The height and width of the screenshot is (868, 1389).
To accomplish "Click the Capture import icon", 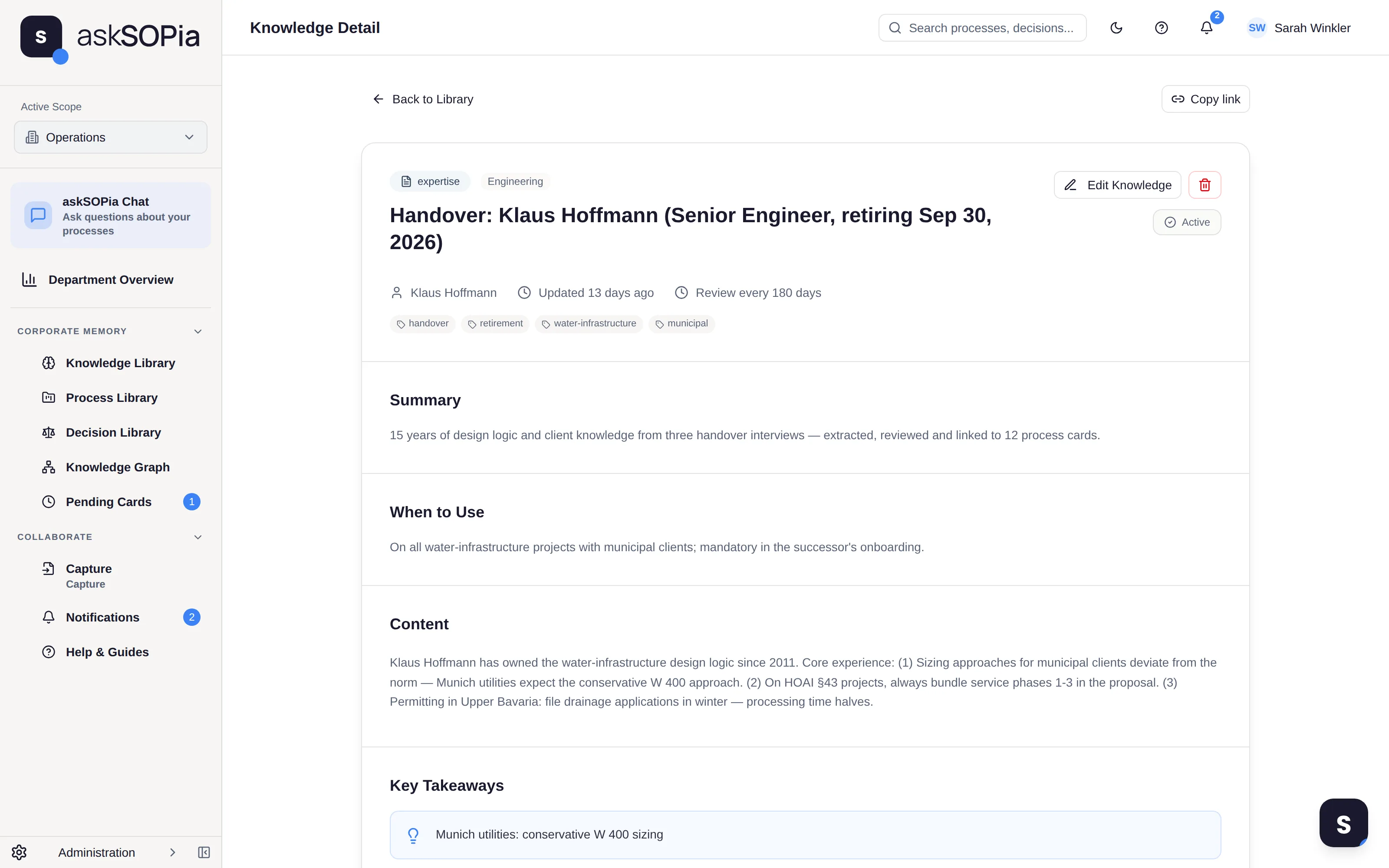I will point(49,569).
